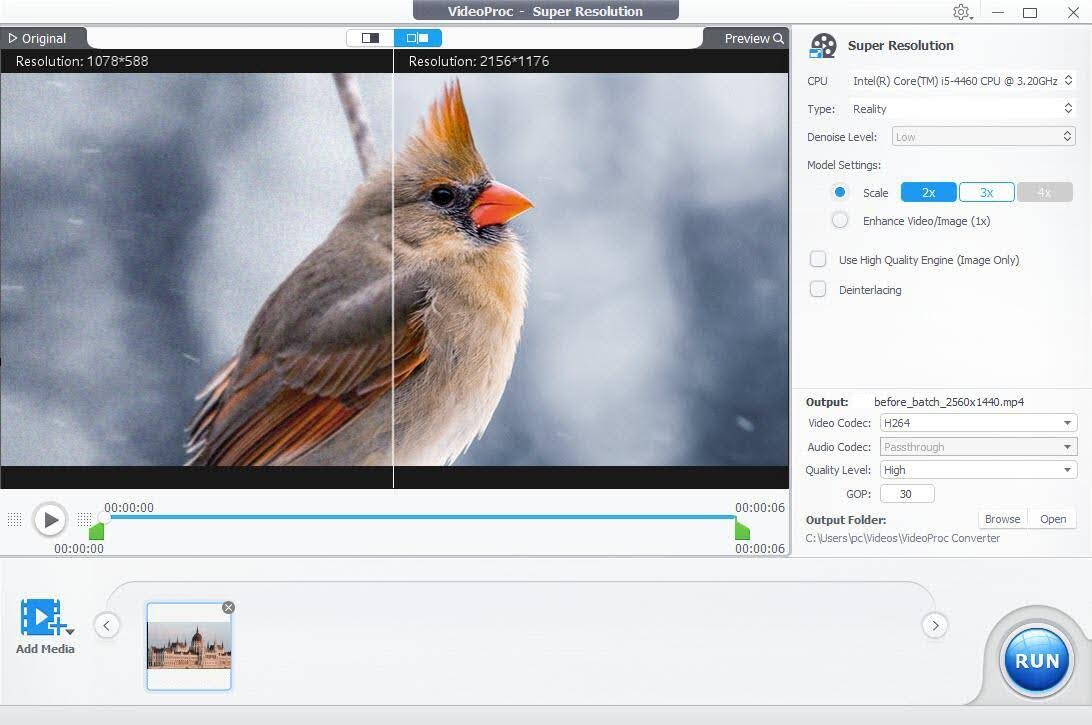This screenshot has width=1092, height=725.
Task: Switch to split side-by-side comparison view
Action: [x=418, y=38]
